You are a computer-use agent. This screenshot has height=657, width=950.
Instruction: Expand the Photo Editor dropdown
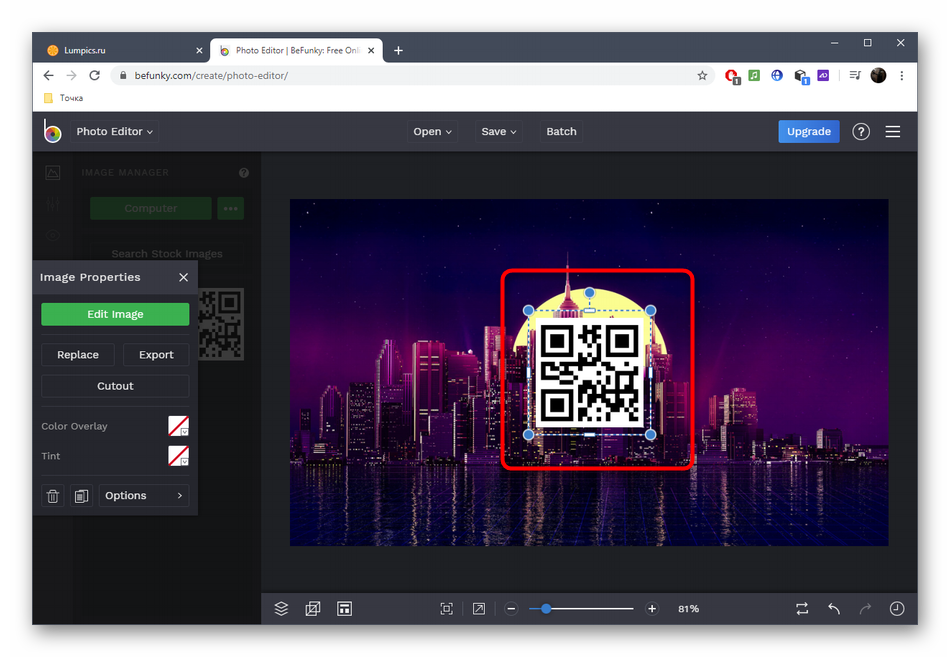click(114, 131)
